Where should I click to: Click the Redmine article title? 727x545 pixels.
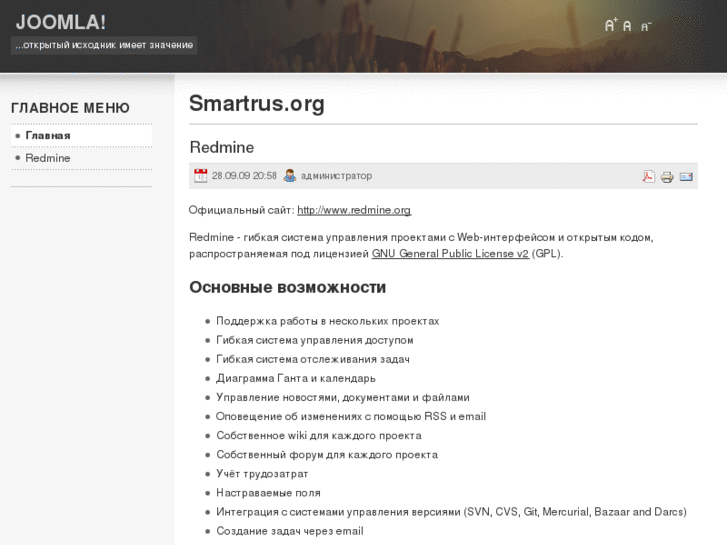221,147
